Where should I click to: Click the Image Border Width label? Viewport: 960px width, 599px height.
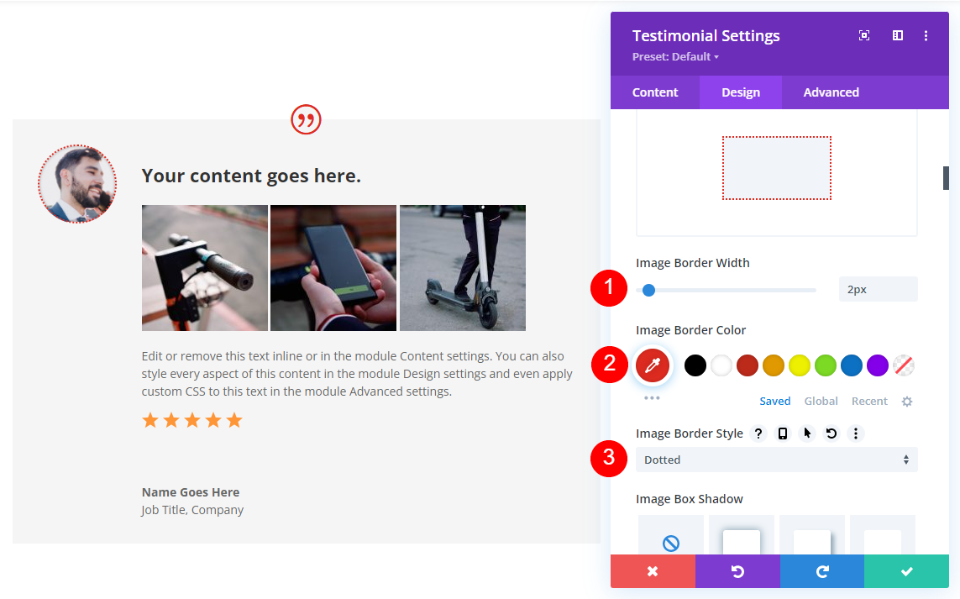tap(692, 263)
